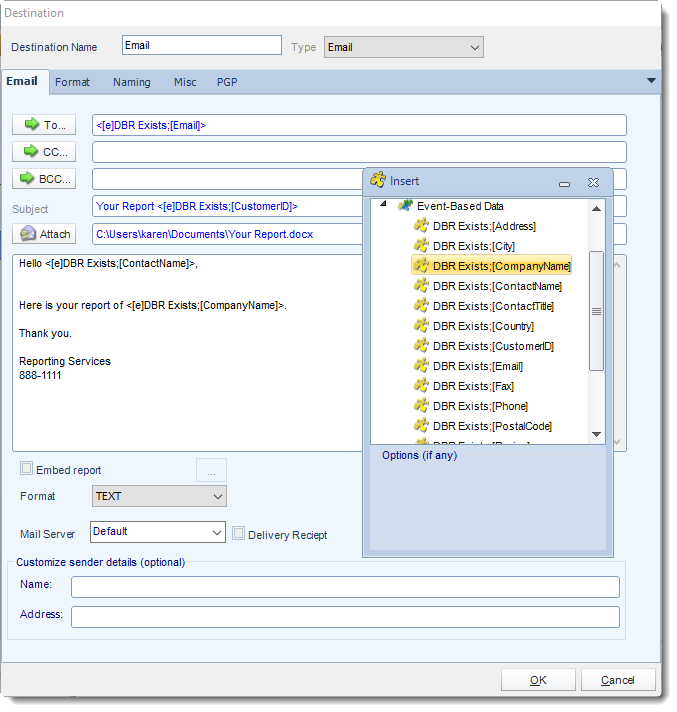Open the PGP tab

click(x=227, y=82)
